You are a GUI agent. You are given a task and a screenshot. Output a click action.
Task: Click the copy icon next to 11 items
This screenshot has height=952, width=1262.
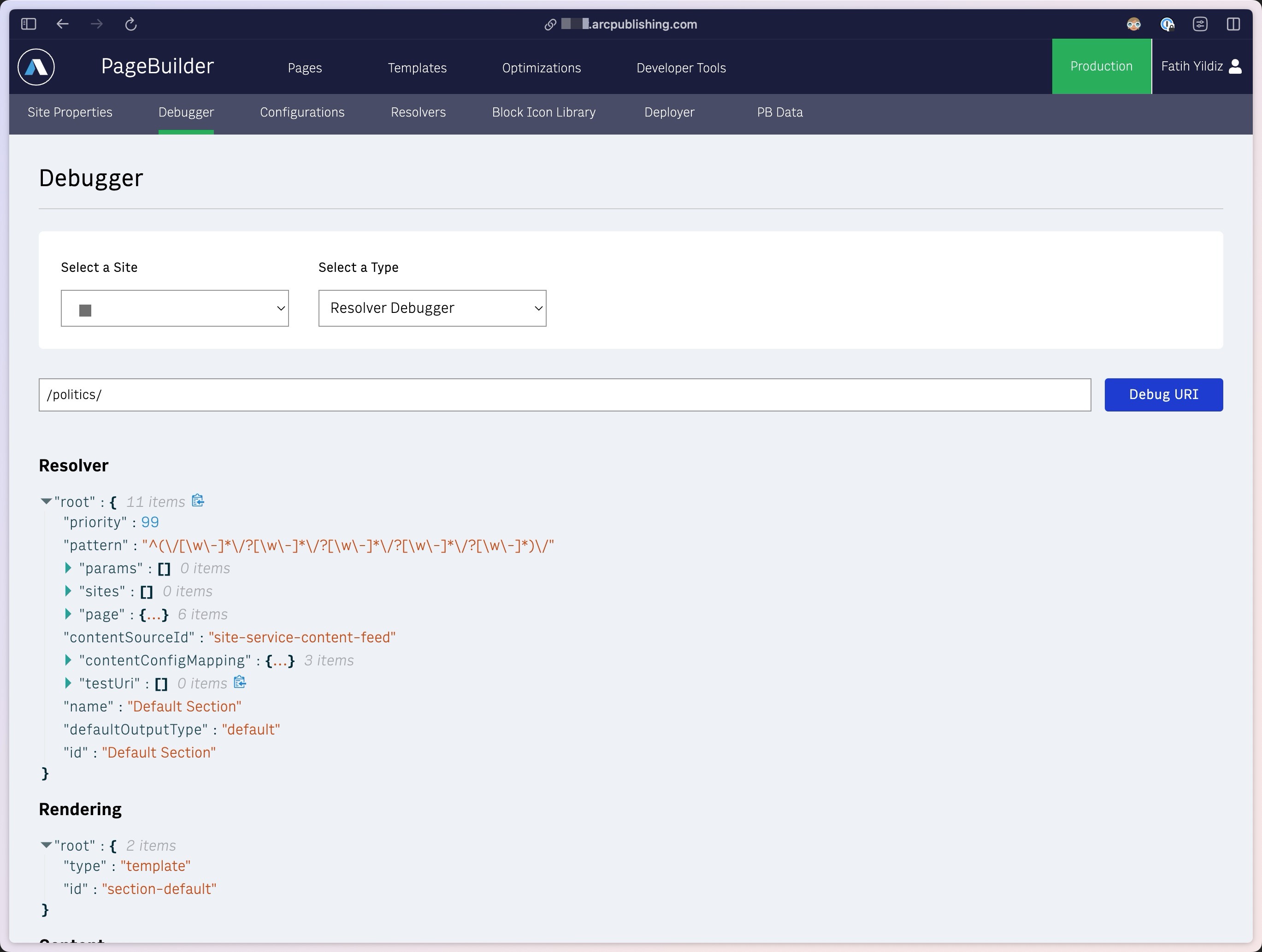pos(198,501)
